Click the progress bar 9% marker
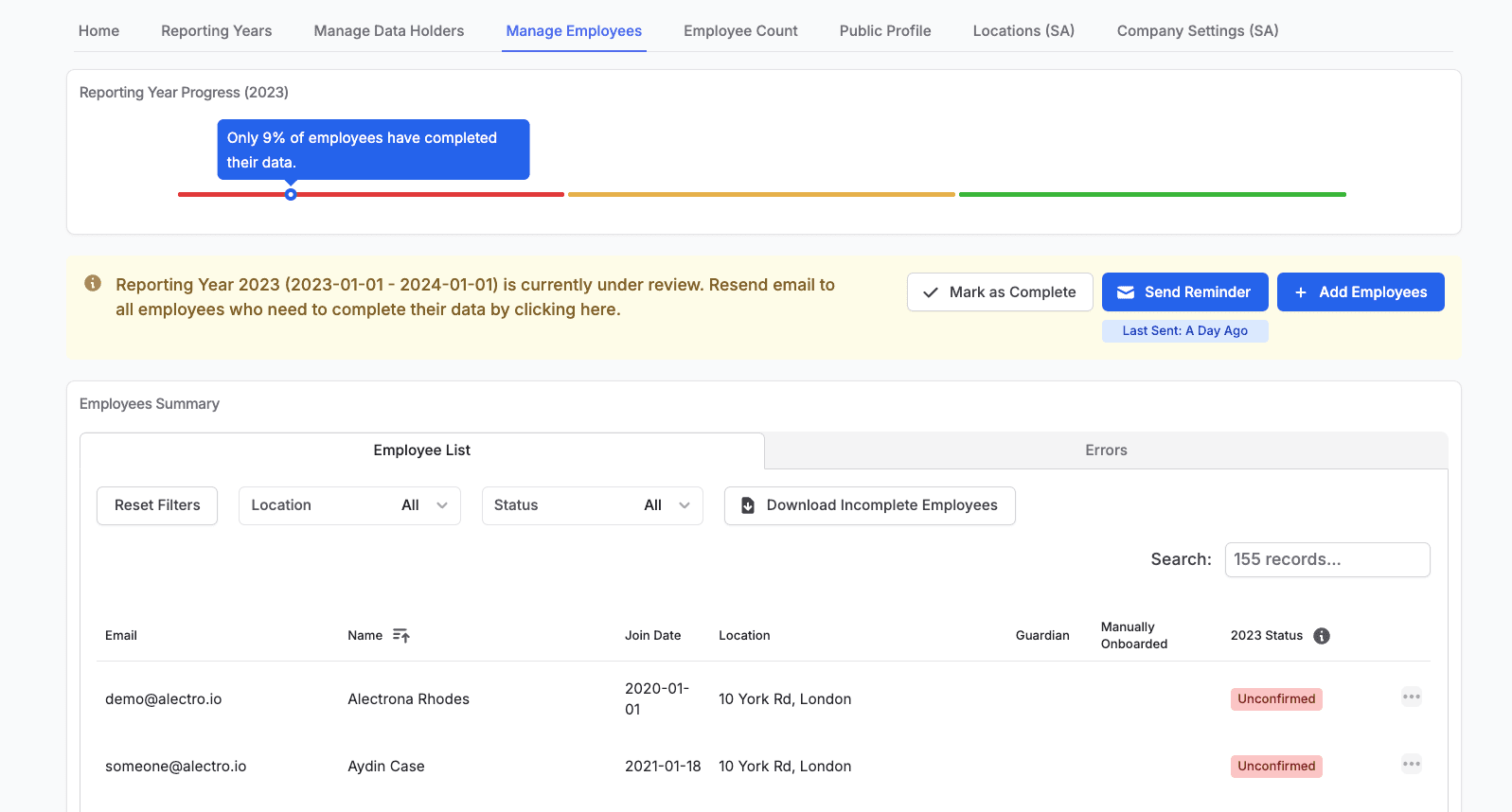1512x812 pixels. 291,195
